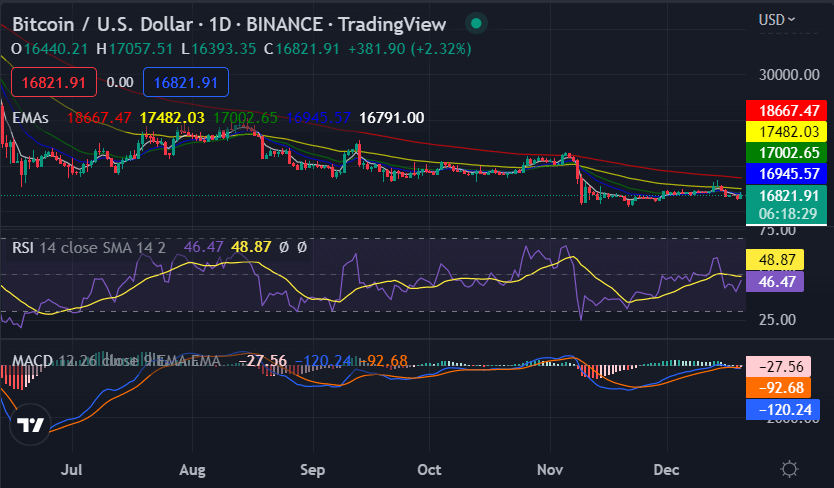Image resolution: width=834 pixels, height=488 pixels.
Task: Click the red sell price 16821.91 button
Action: tap(54, 82)
